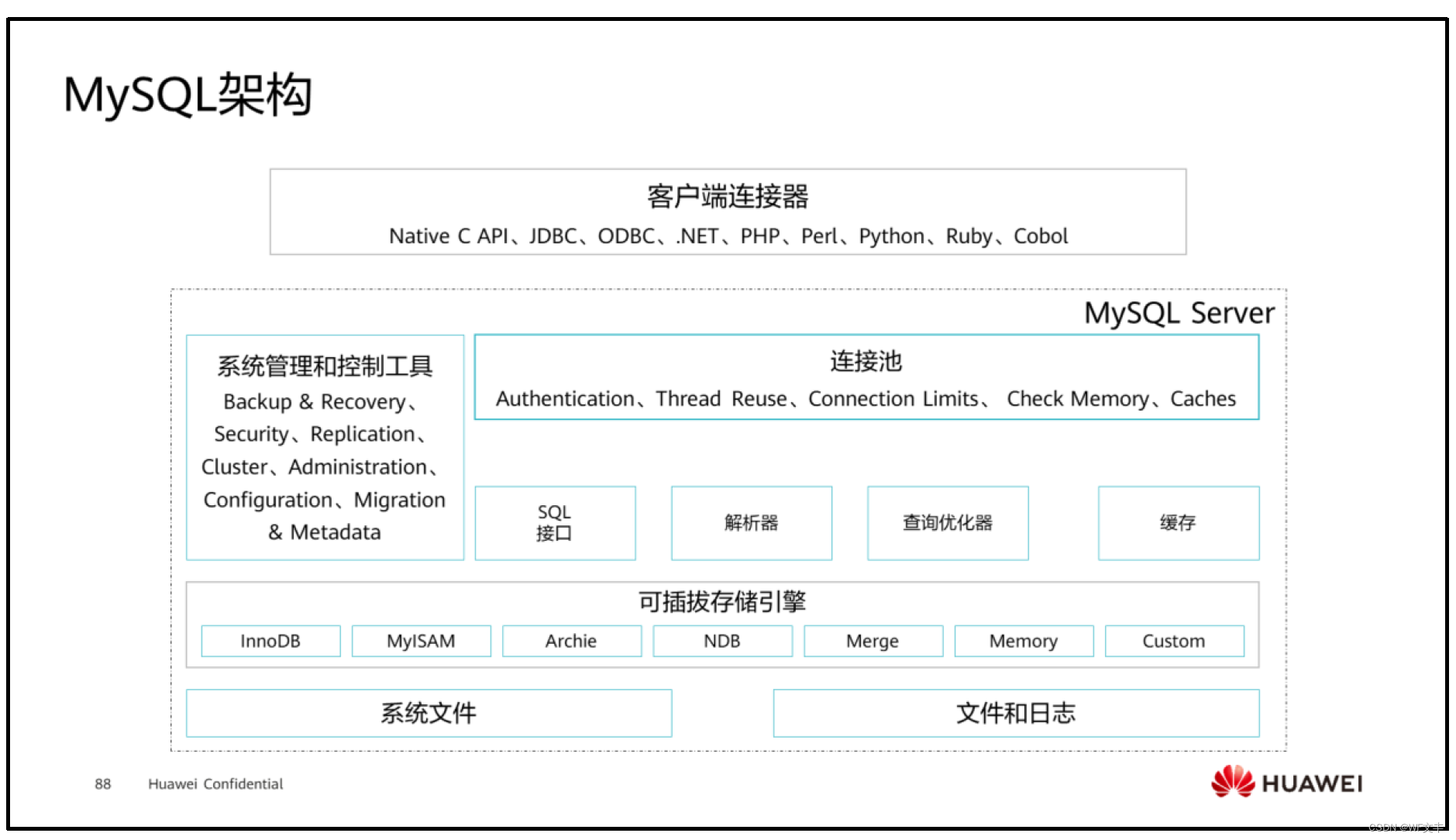The image size is (1456, 840).
Task: Click the Backup & Recovery text line
Action: pyautogui.click(x=320, y=401)
